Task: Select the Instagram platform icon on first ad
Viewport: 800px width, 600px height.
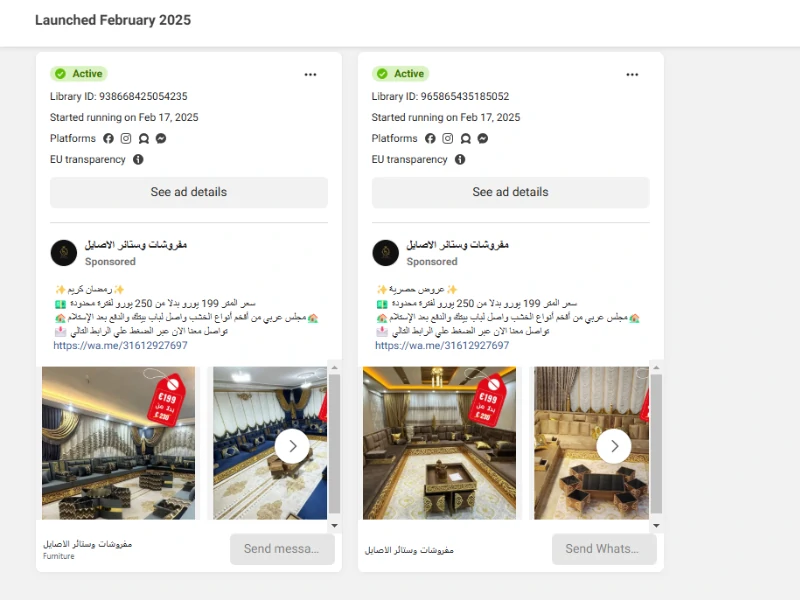Action: 125,139
